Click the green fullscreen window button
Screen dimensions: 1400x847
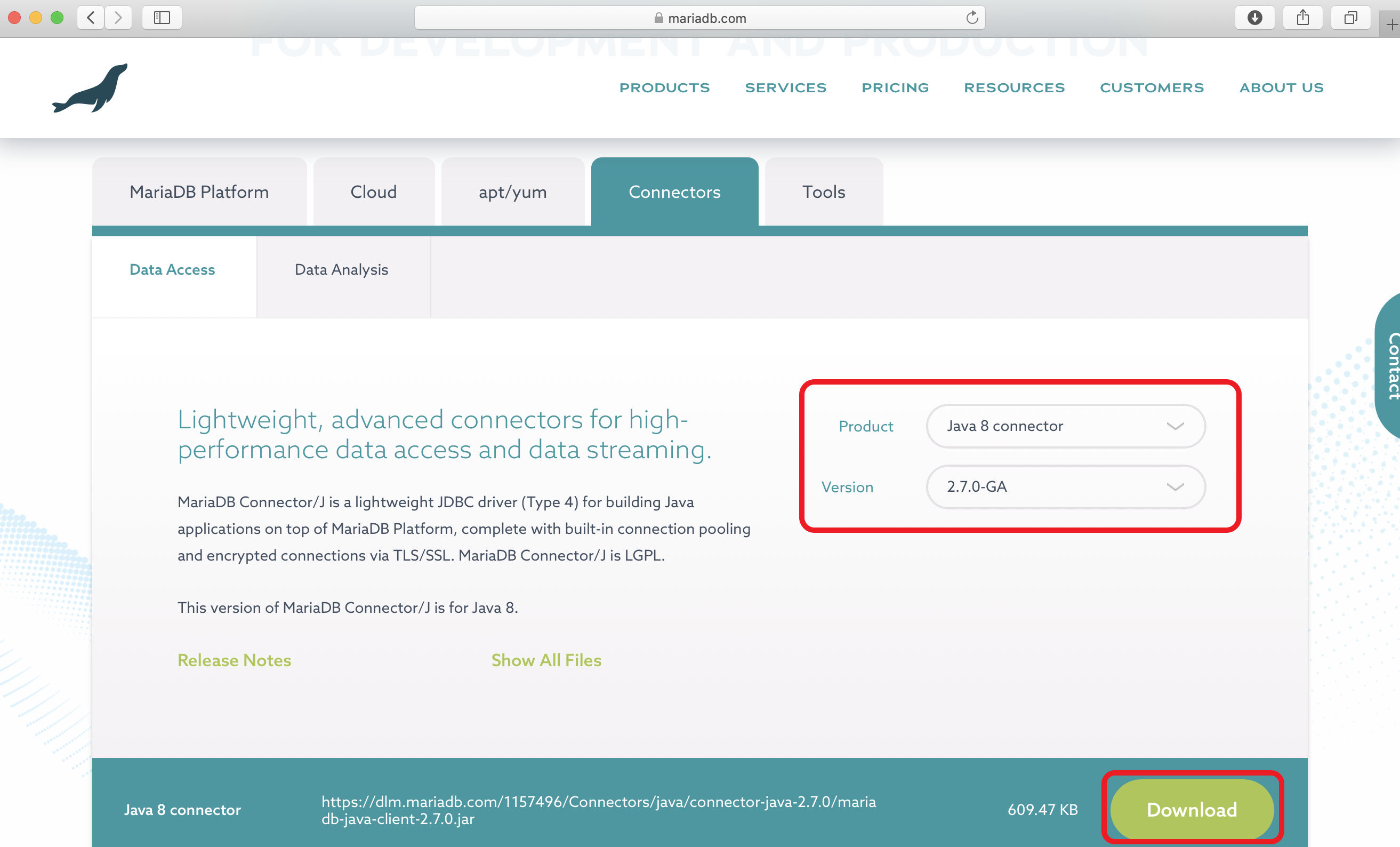pos(57,18)
